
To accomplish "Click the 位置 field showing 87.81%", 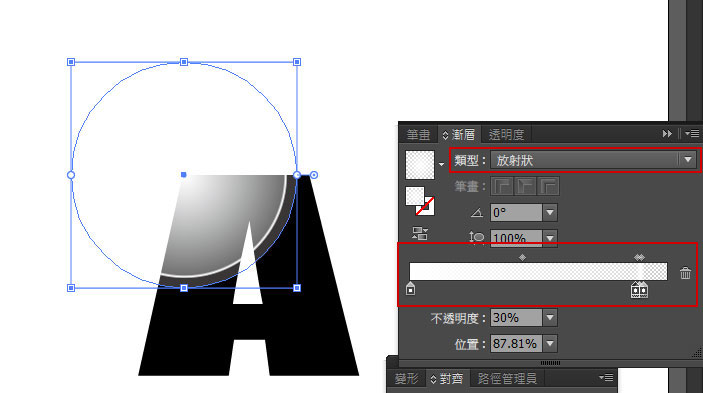I will point(516,344).
